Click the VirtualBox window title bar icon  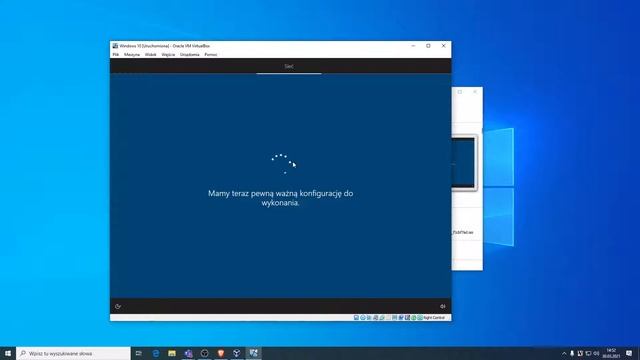pyautogui.click(x=116, y=46)
